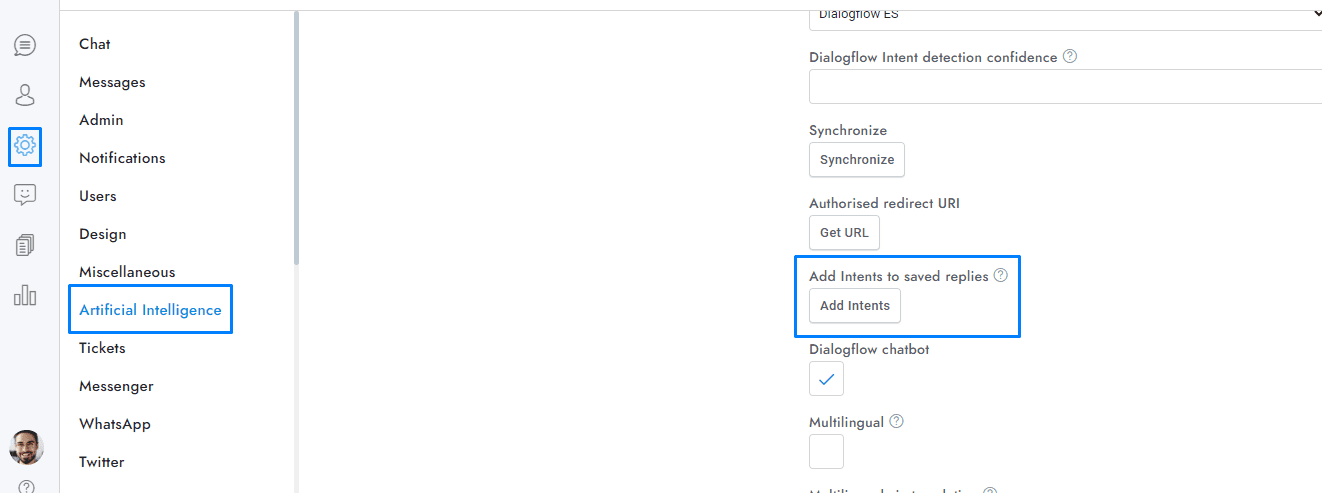Disable the Dialogflow chatbot checkbox

pyautogui.click(x=826, y=379)
